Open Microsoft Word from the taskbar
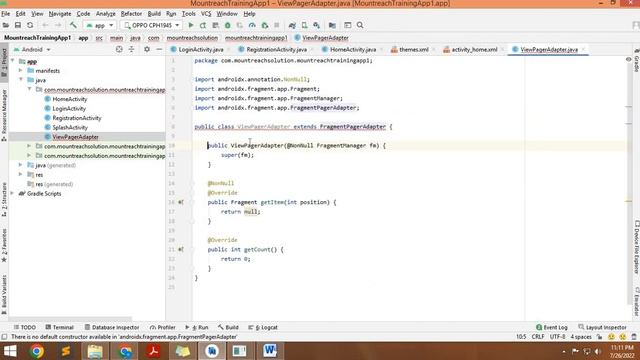 point(270,351)
